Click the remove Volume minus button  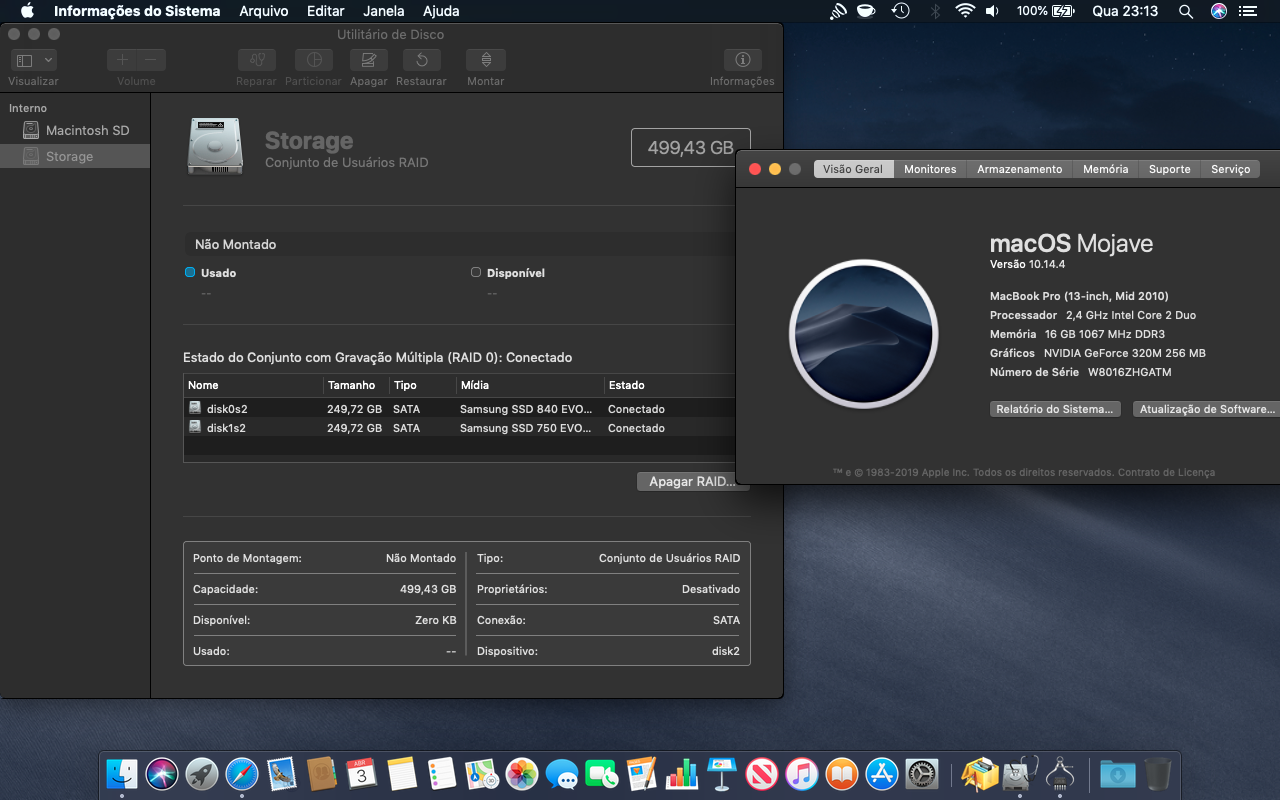pos(151,61)
